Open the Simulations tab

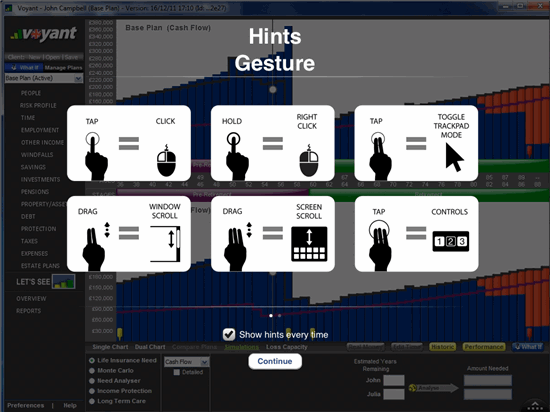(x=242, y=347)
